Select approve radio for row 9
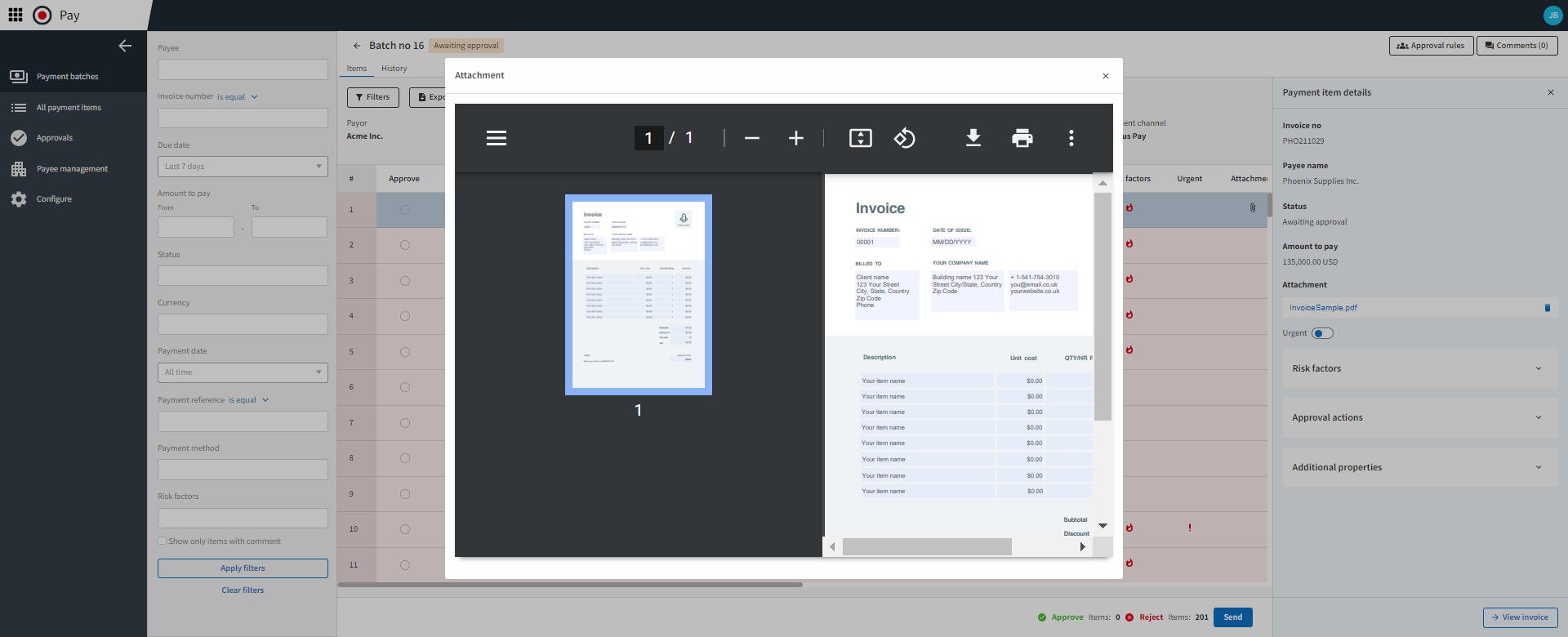 pyautogui.click(x=405, y=494)
